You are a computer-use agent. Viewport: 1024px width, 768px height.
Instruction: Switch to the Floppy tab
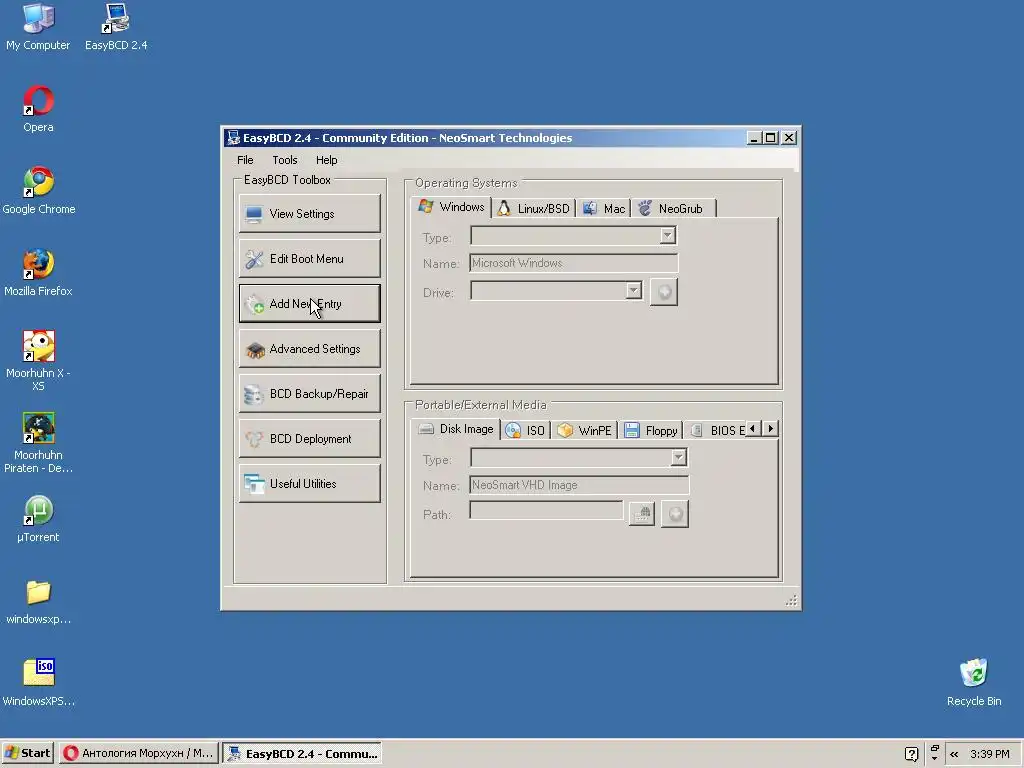click(651, 430)
